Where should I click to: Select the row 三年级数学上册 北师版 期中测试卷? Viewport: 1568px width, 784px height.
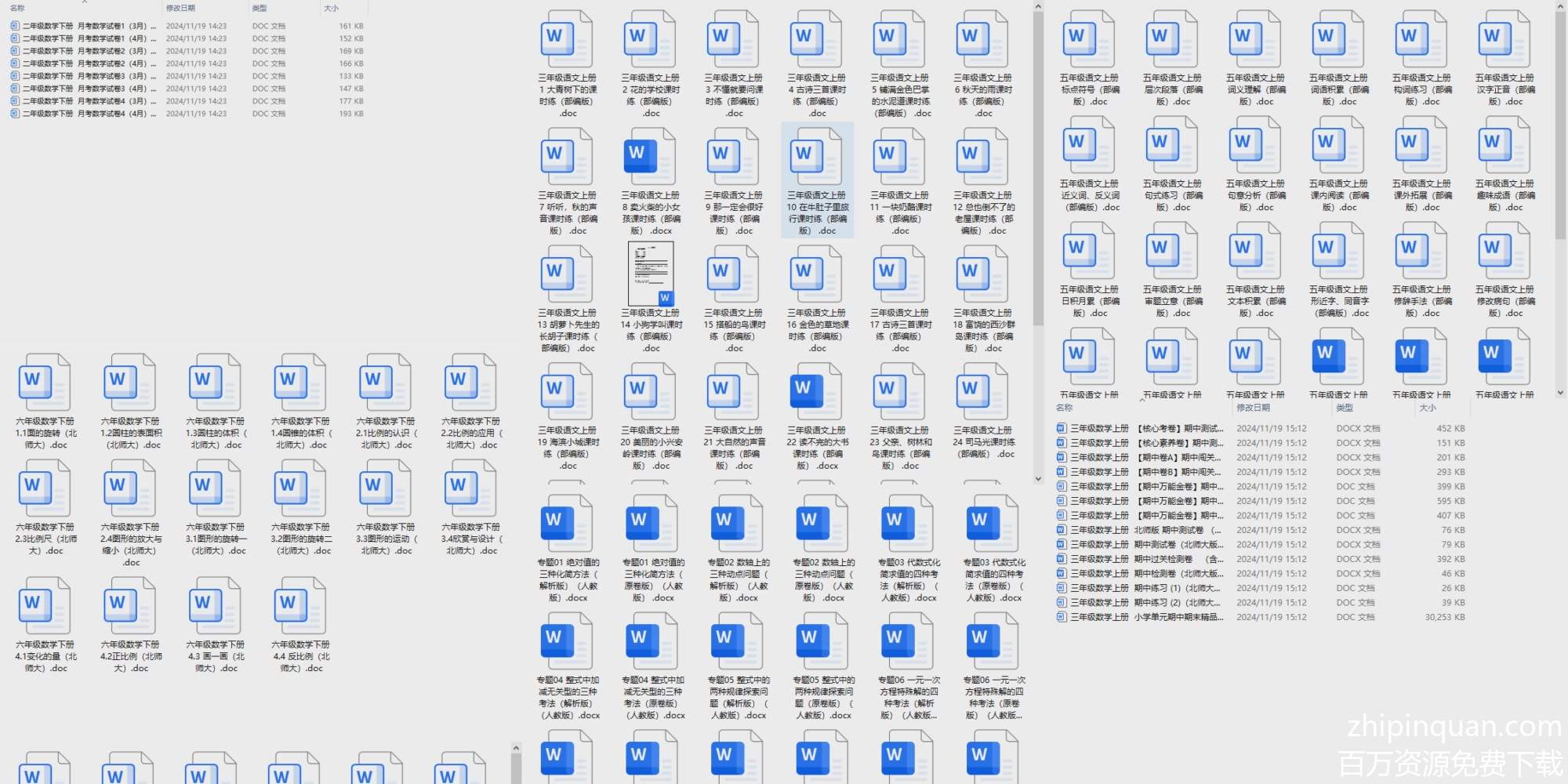(1261, 530)
